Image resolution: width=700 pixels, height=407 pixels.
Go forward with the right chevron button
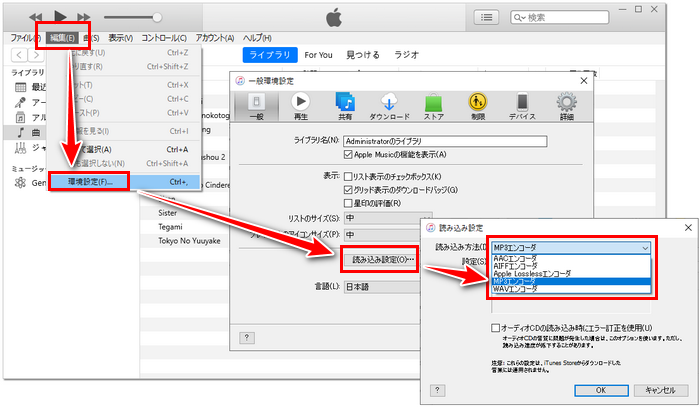(x=36, y=55)
